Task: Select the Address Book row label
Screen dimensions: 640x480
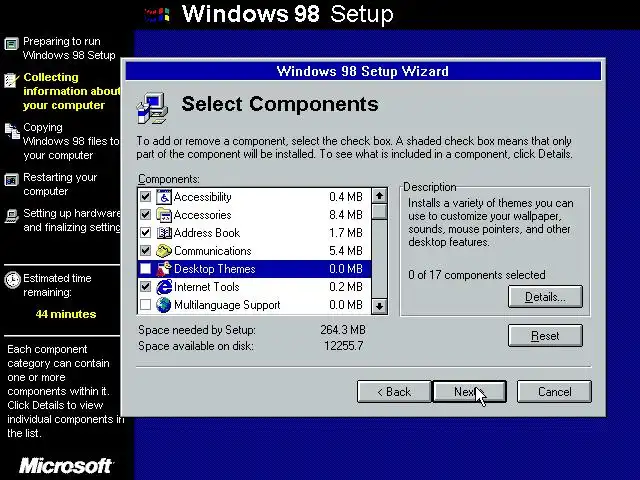Action: (207, 233)
